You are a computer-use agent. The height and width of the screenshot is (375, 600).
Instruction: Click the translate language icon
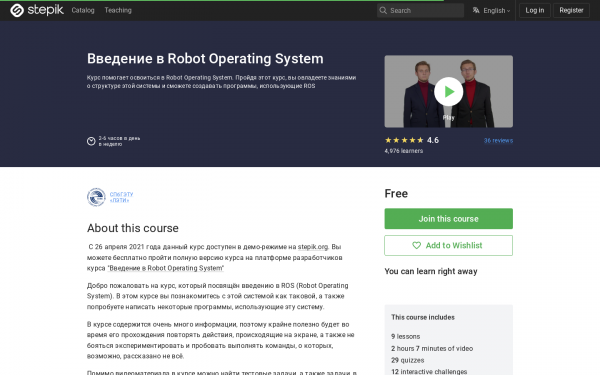[x=476, y=10]
